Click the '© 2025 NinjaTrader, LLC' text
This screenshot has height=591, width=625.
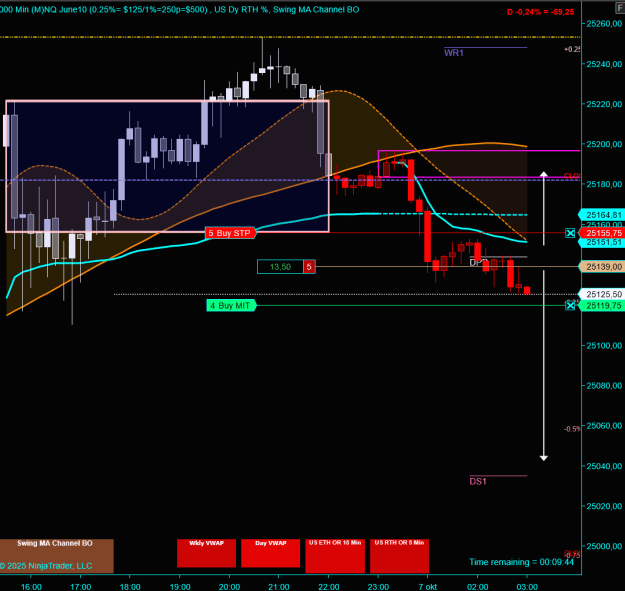click(x=46, y=566)
